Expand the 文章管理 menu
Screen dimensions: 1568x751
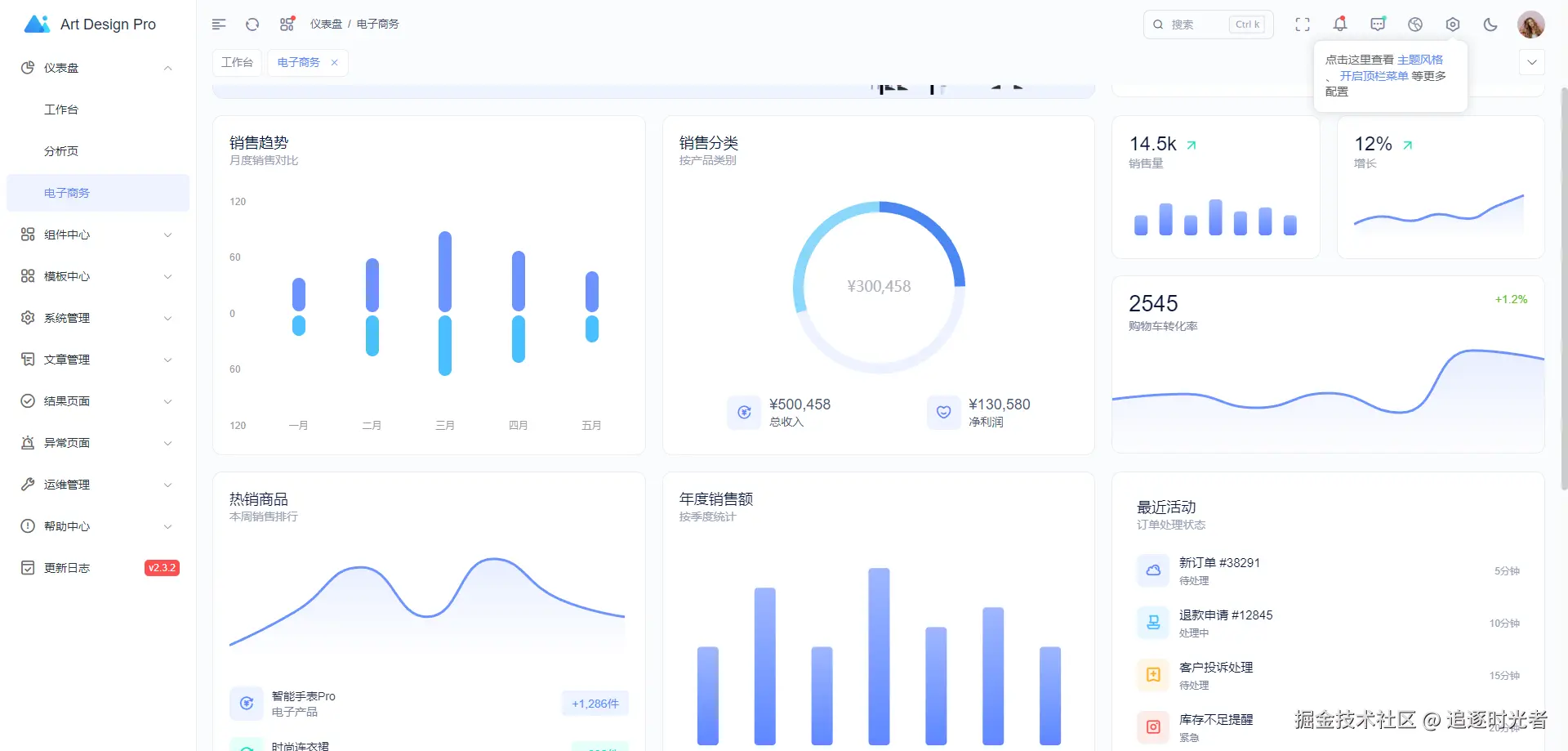[98, 360]
